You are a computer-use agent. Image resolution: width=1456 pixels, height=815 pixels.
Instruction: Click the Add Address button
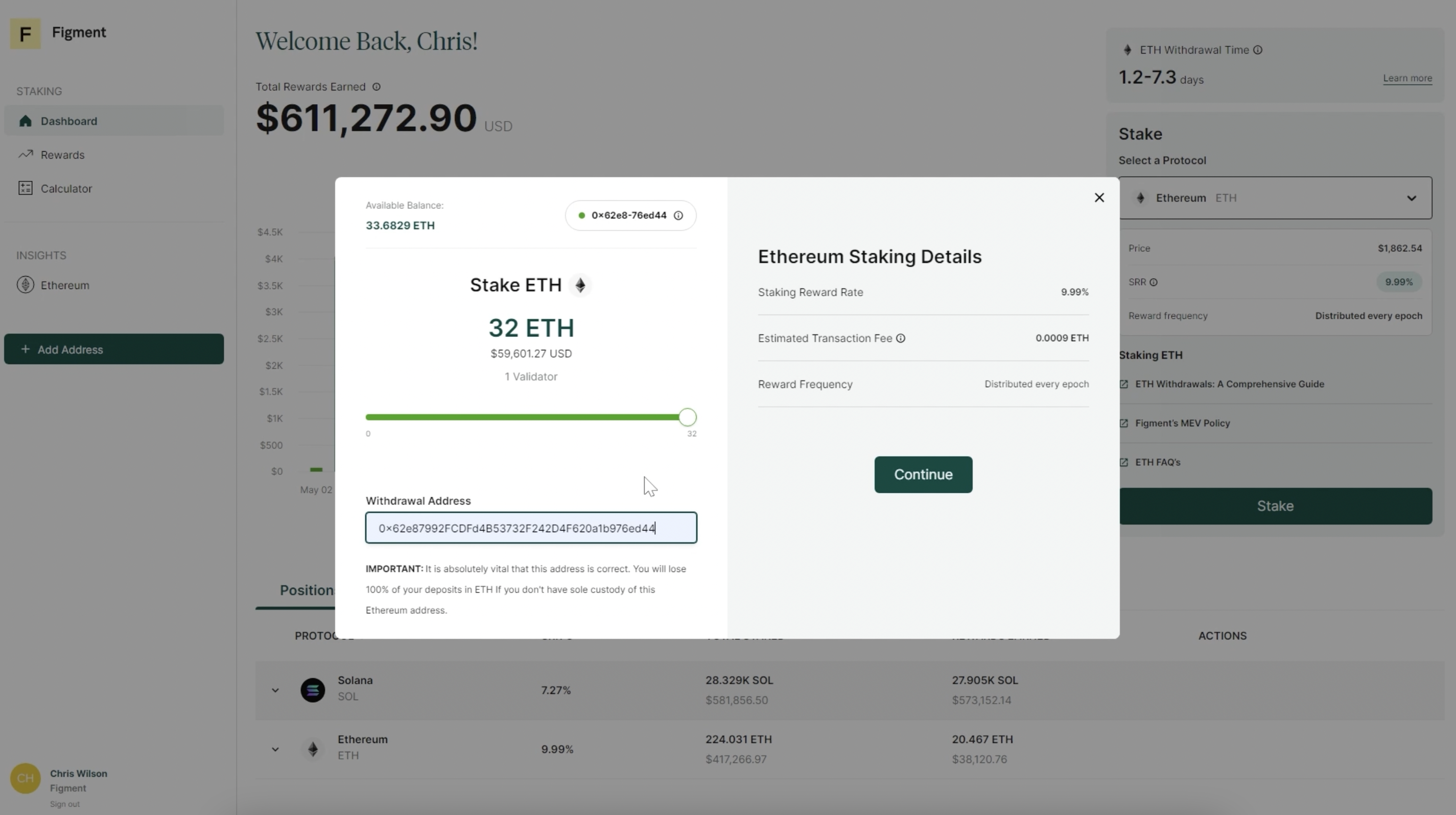[113, 349]
